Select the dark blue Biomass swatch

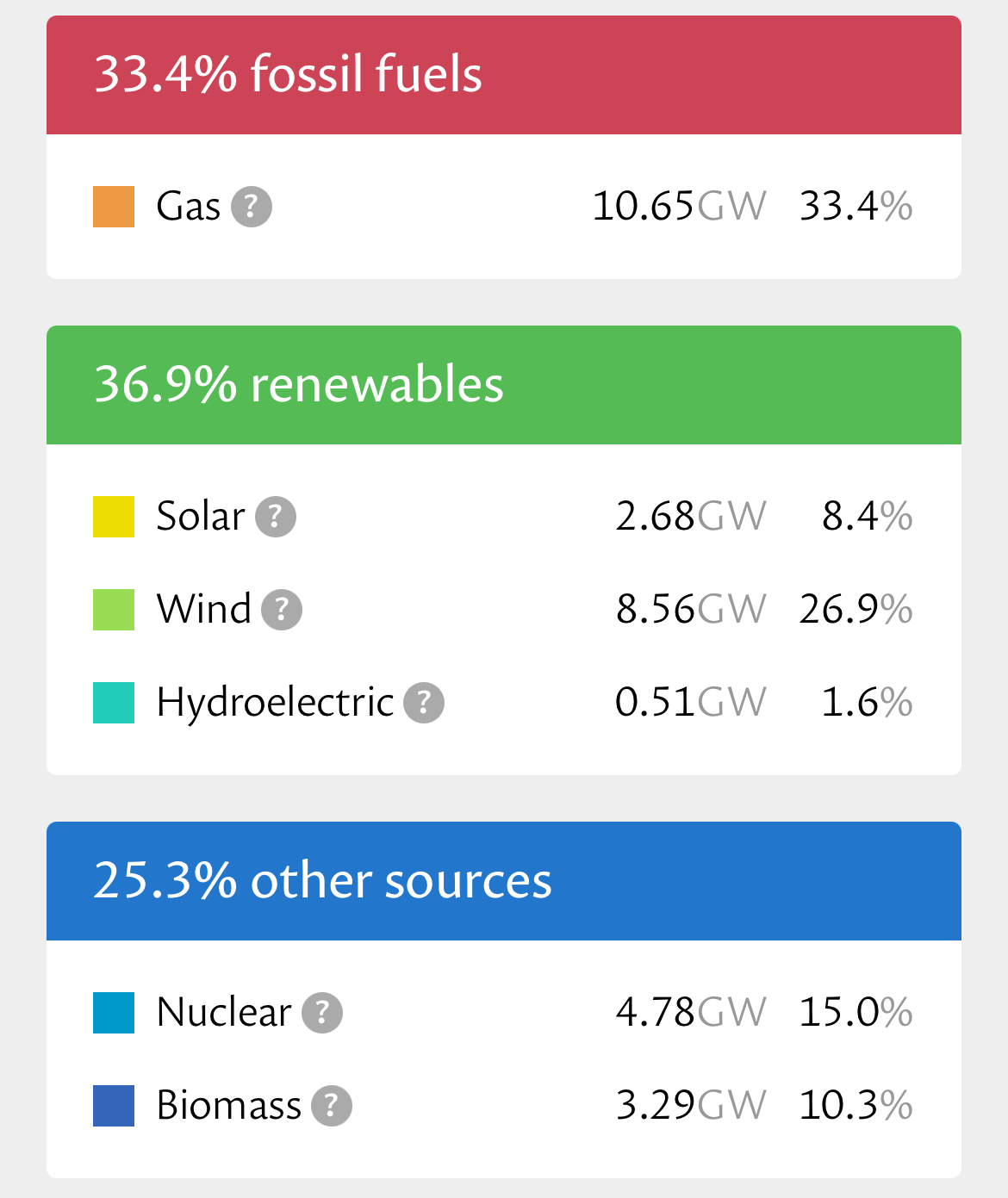coord(114,1106)
